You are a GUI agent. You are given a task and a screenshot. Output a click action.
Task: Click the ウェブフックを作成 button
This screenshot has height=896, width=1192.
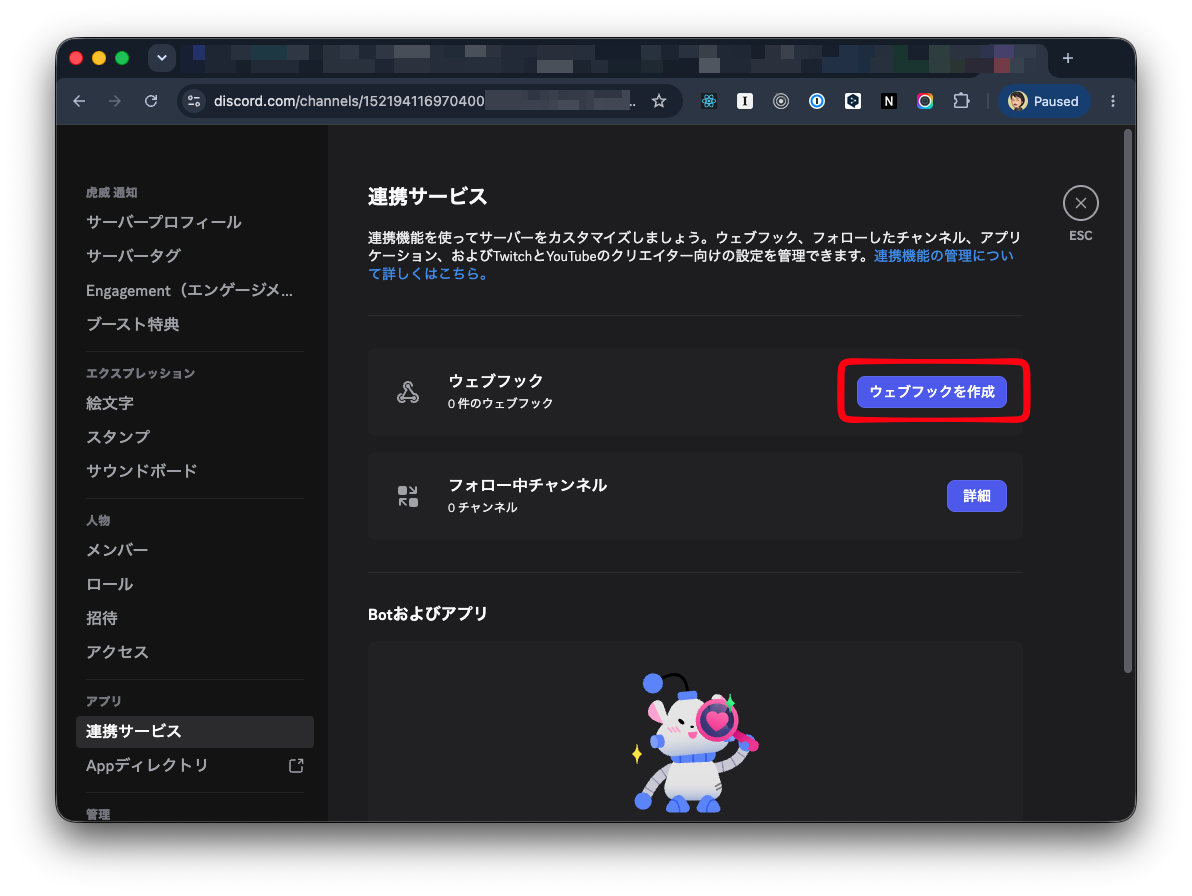point(931,391)
